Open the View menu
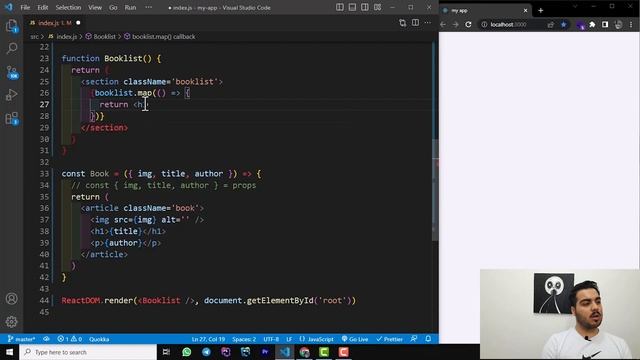Viewport: 640px width, 360px height. click(95, 7)
